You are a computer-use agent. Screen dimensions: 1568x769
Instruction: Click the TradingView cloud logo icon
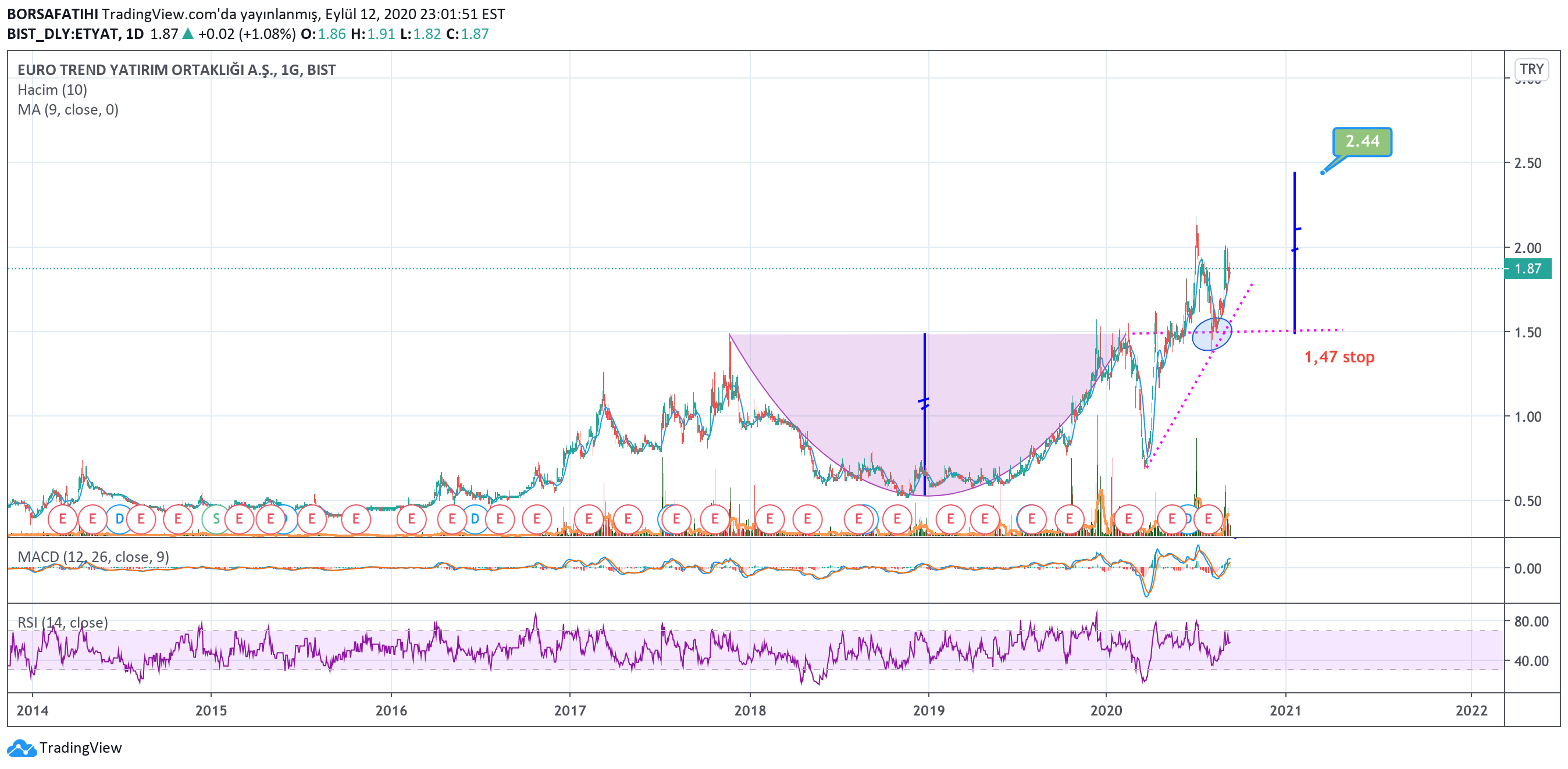pos(22,747)
